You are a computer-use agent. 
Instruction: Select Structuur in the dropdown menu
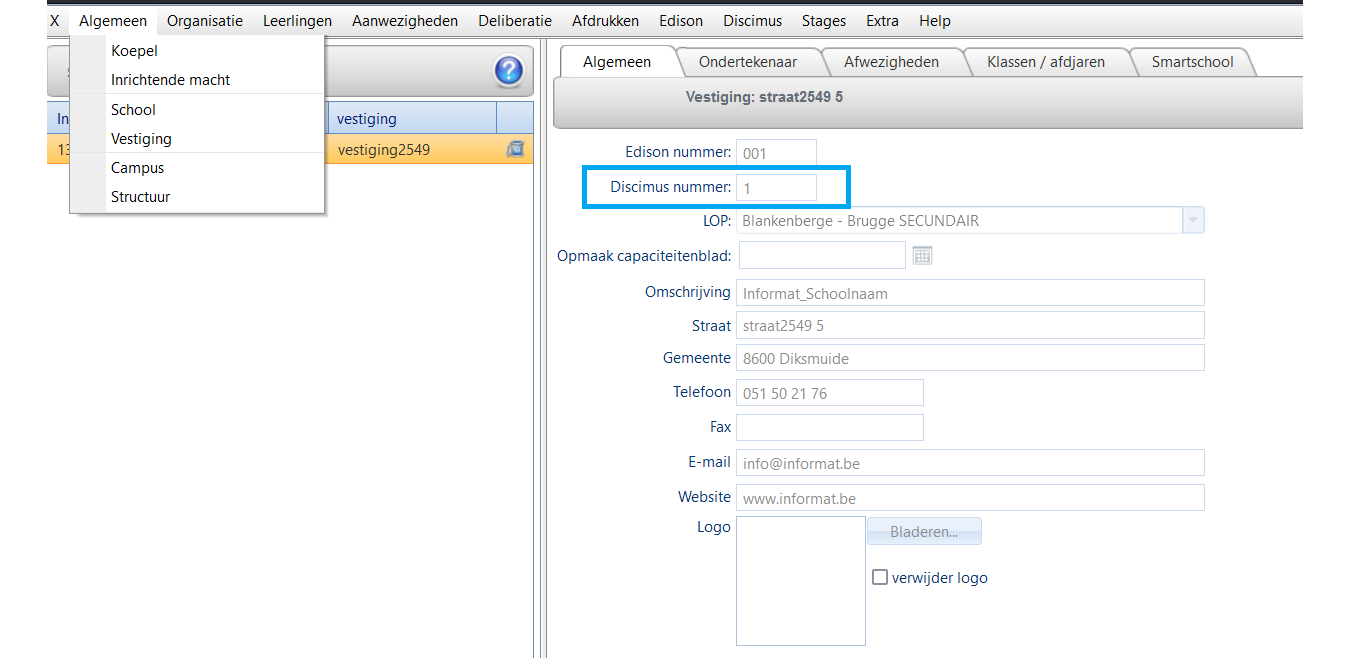point(140,197)
